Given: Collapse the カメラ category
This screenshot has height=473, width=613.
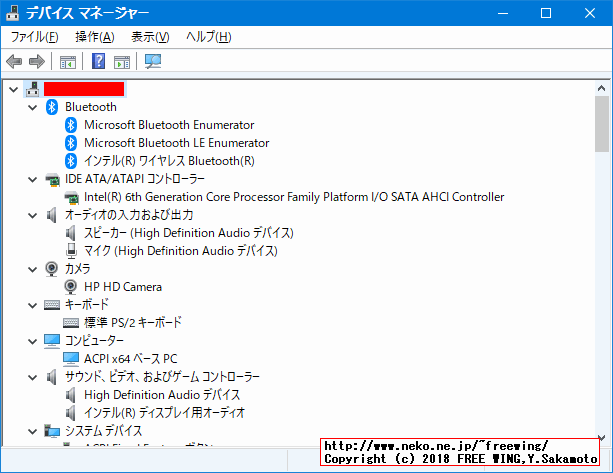Looking at the screenshot, I should point(33,269).
